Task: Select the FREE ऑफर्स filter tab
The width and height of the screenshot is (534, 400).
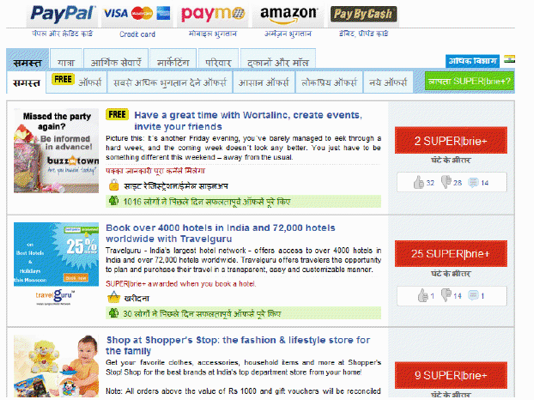Action: tap(76, 82)
